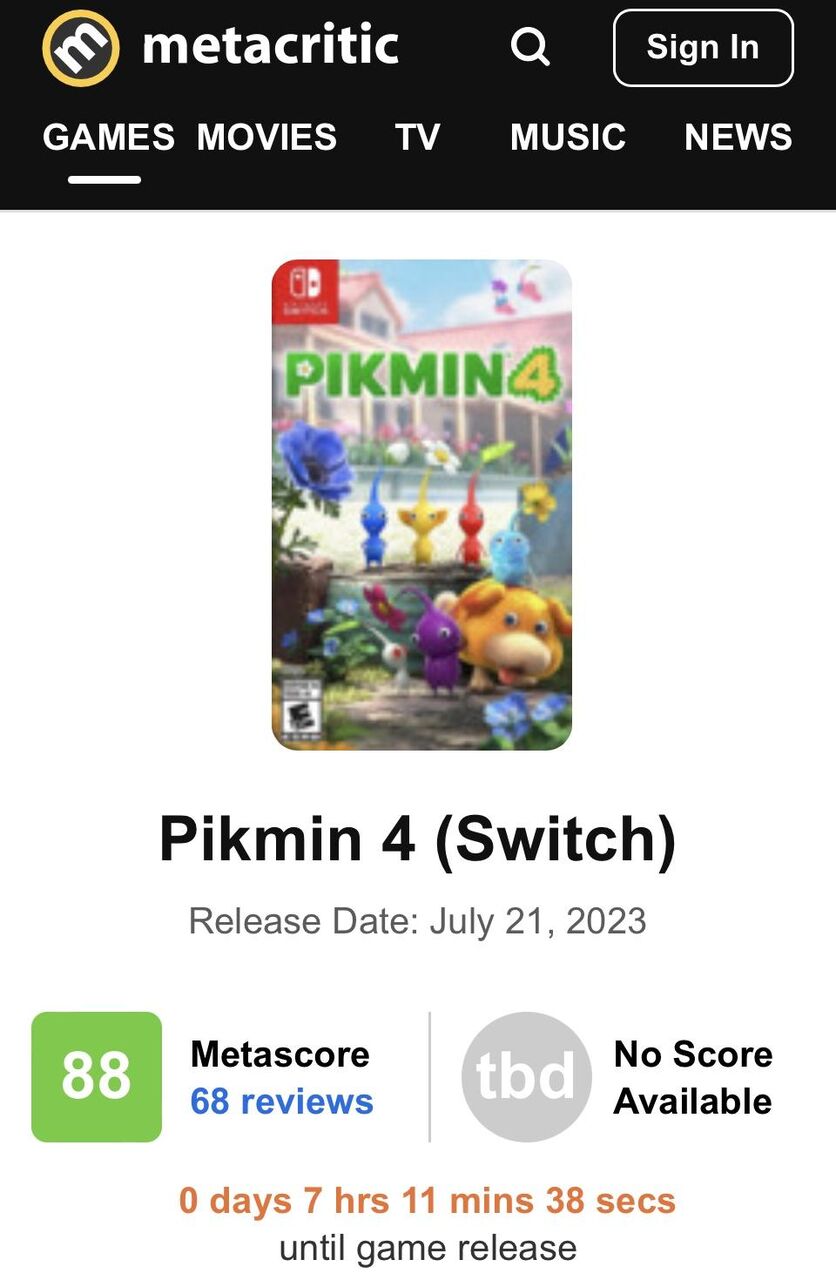
Task: Click the Pikmin 4 (Switch) title
Action: coord(418,841)
